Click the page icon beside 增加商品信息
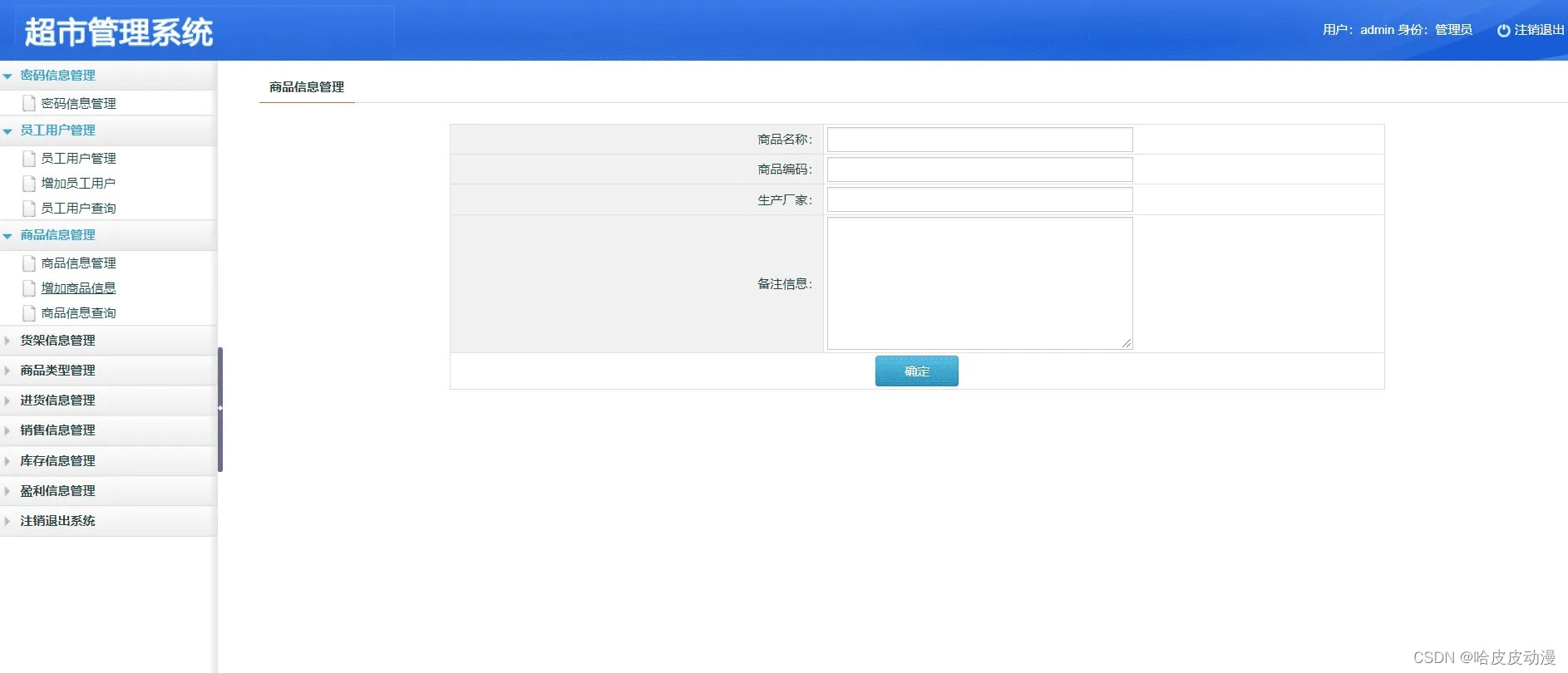 point(29,287)
